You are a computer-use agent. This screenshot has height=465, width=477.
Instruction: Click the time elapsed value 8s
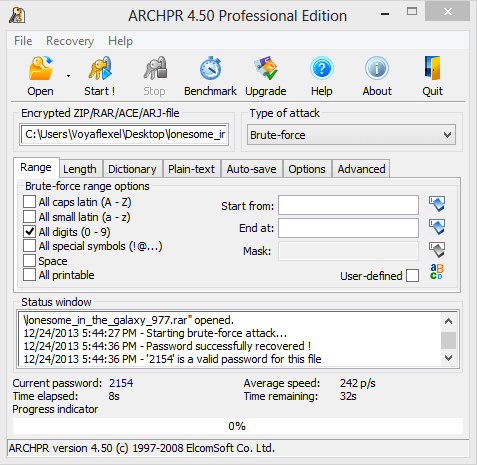tap(114, 396)
